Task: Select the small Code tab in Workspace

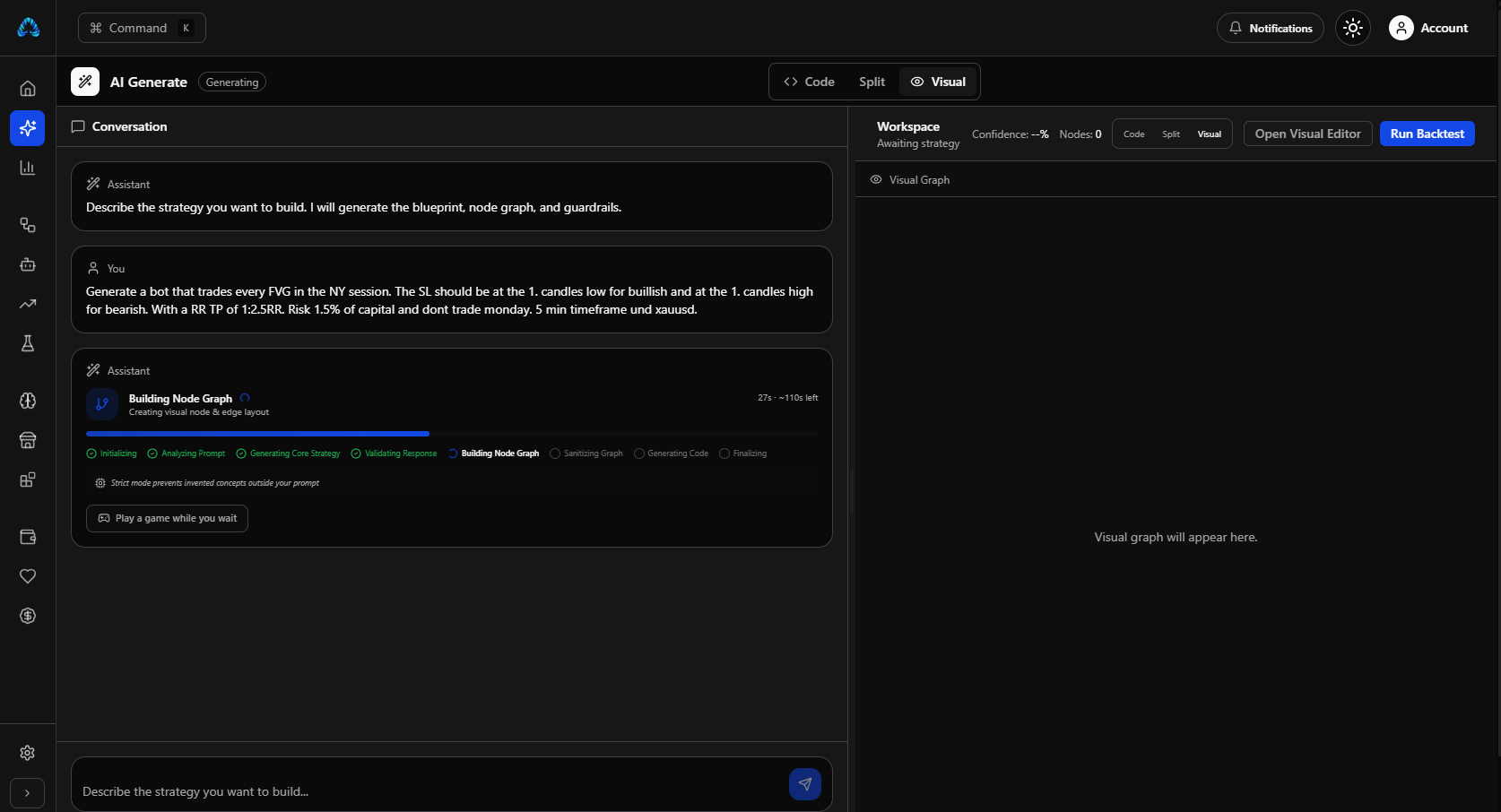Action: pos(1134,134)
